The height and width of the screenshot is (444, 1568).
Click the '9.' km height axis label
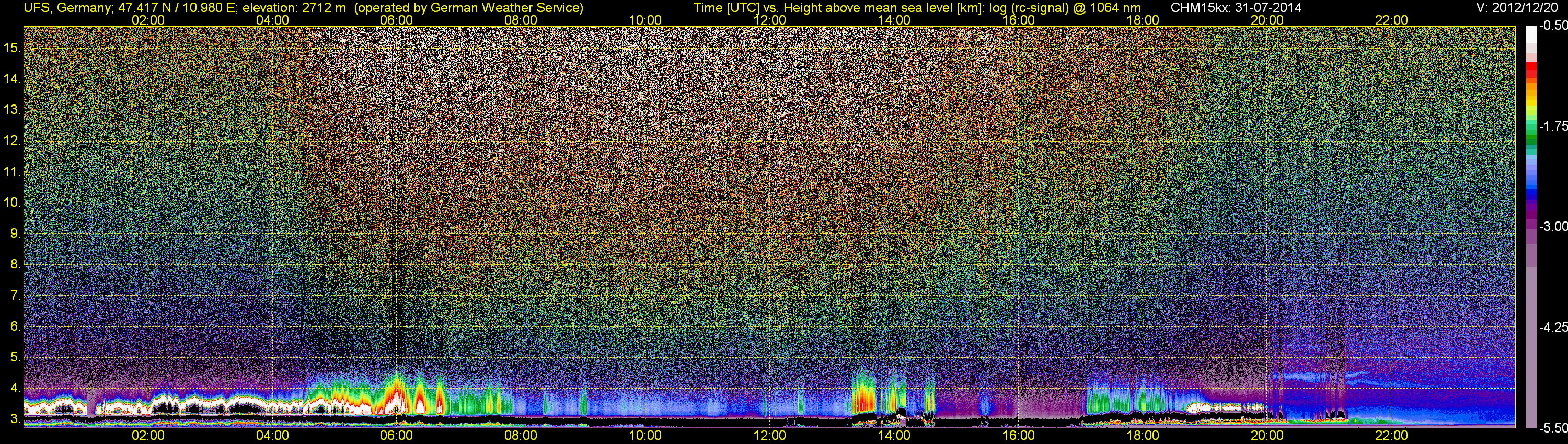point(15,233)
